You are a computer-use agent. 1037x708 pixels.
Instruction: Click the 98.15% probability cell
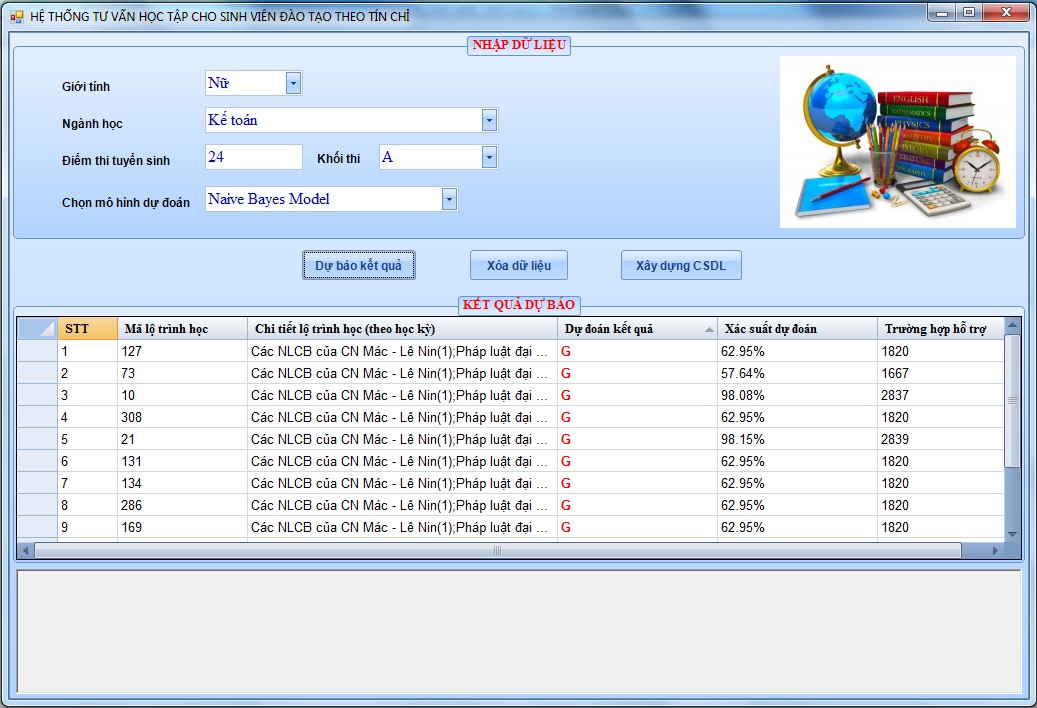pos(796,439)
